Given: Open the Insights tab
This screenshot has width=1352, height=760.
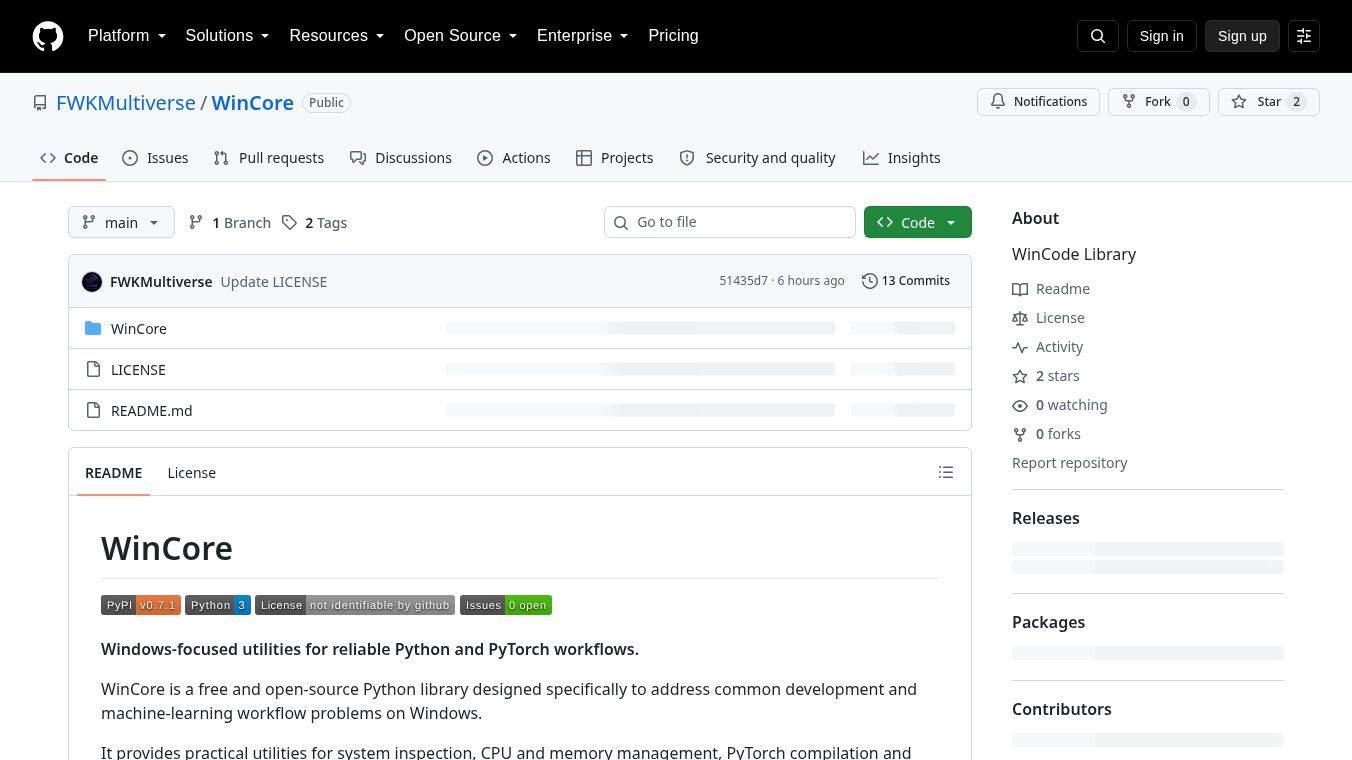Looking at the screenshot, I should [902, 158].
